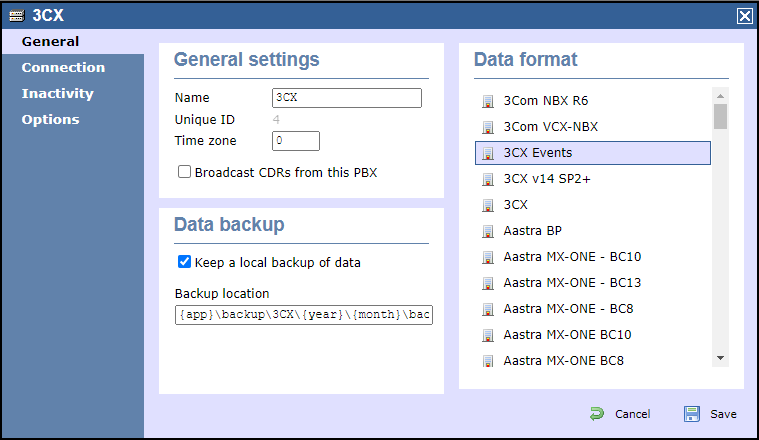The height and width of the screenshot is (440, 759).
Task: Switch to the Connection tab
Action: point(63,67)
